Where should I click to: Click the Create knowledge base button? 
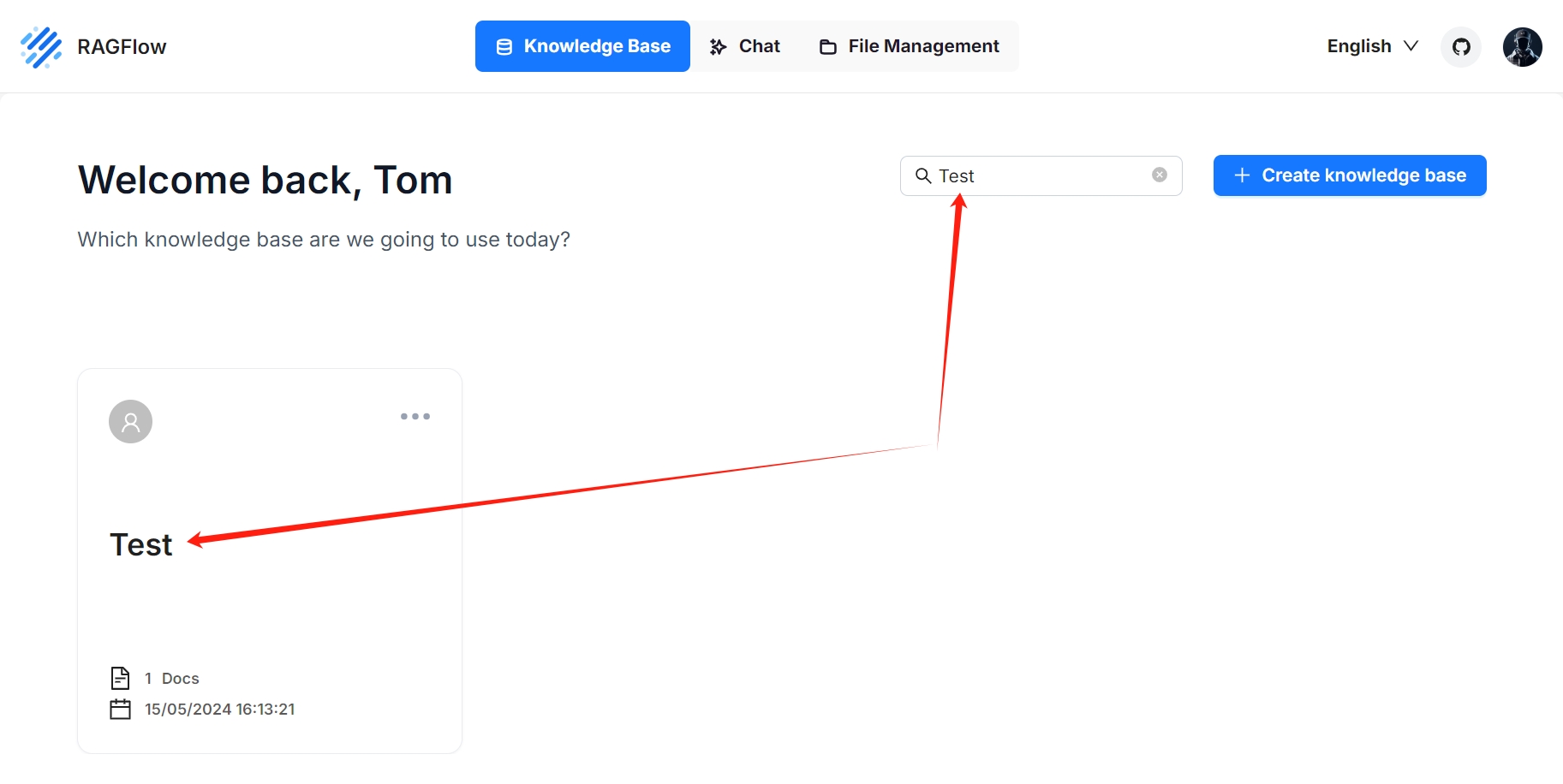[x=1349, y=175]
